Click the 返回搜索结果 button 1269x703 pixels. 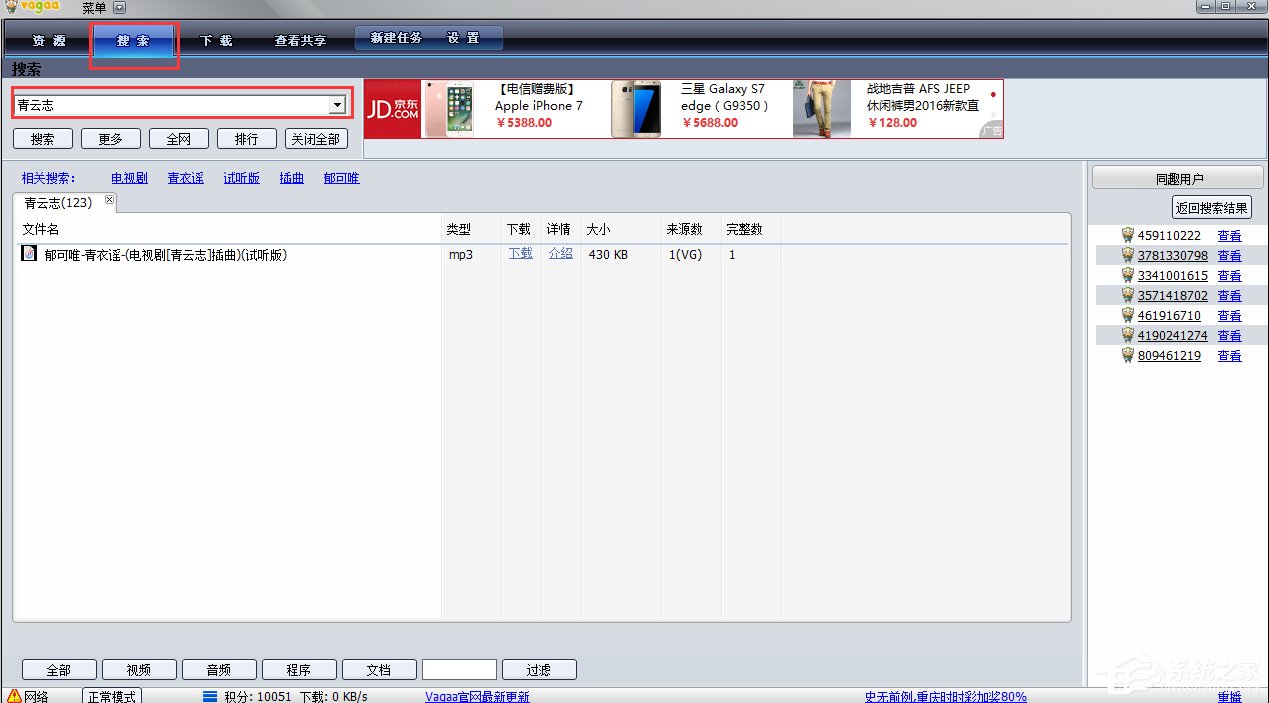click(x=1211, y=207)
